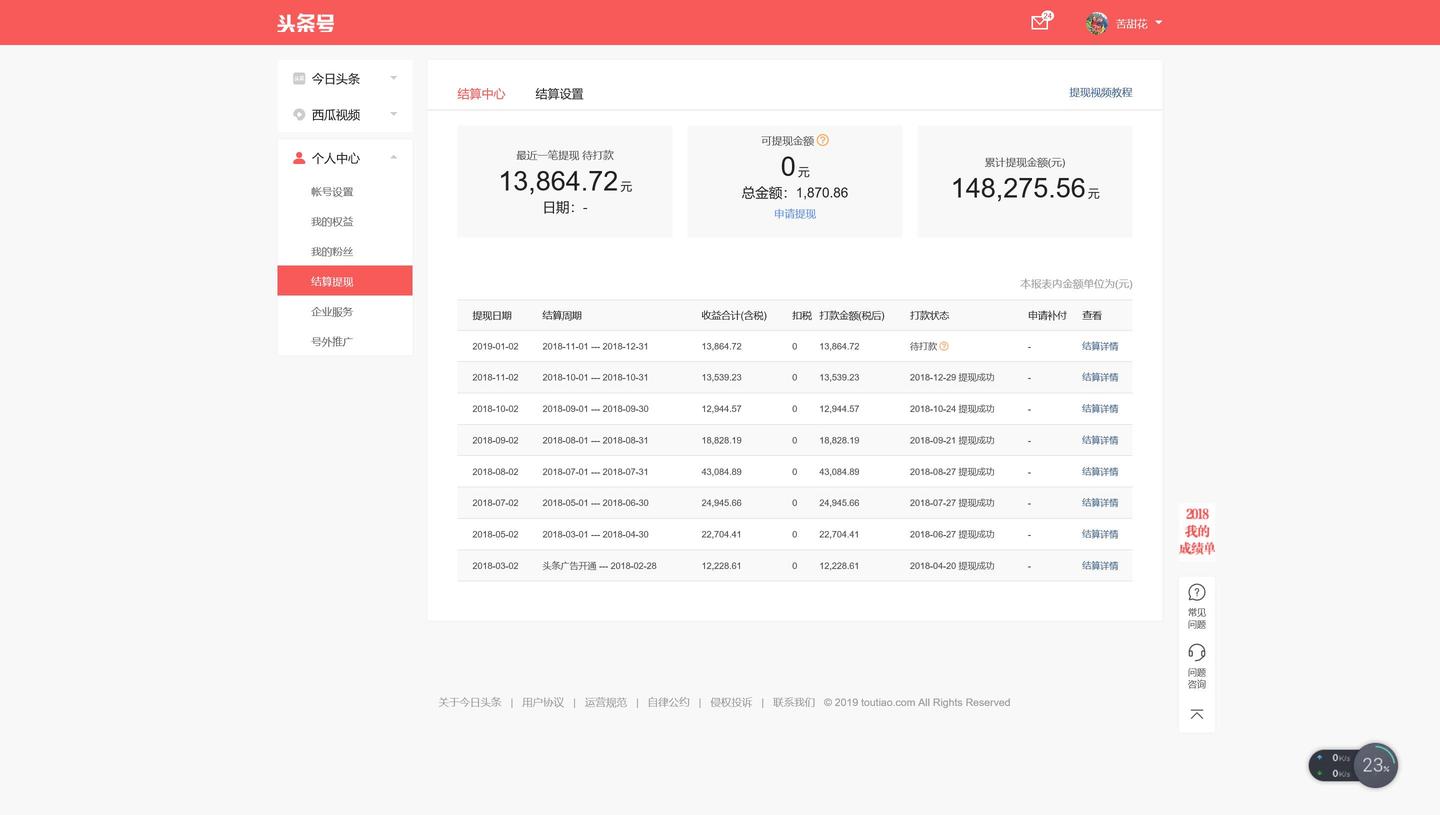
Task: Click the 待打款 help question icon
Action: click(944, 346)
